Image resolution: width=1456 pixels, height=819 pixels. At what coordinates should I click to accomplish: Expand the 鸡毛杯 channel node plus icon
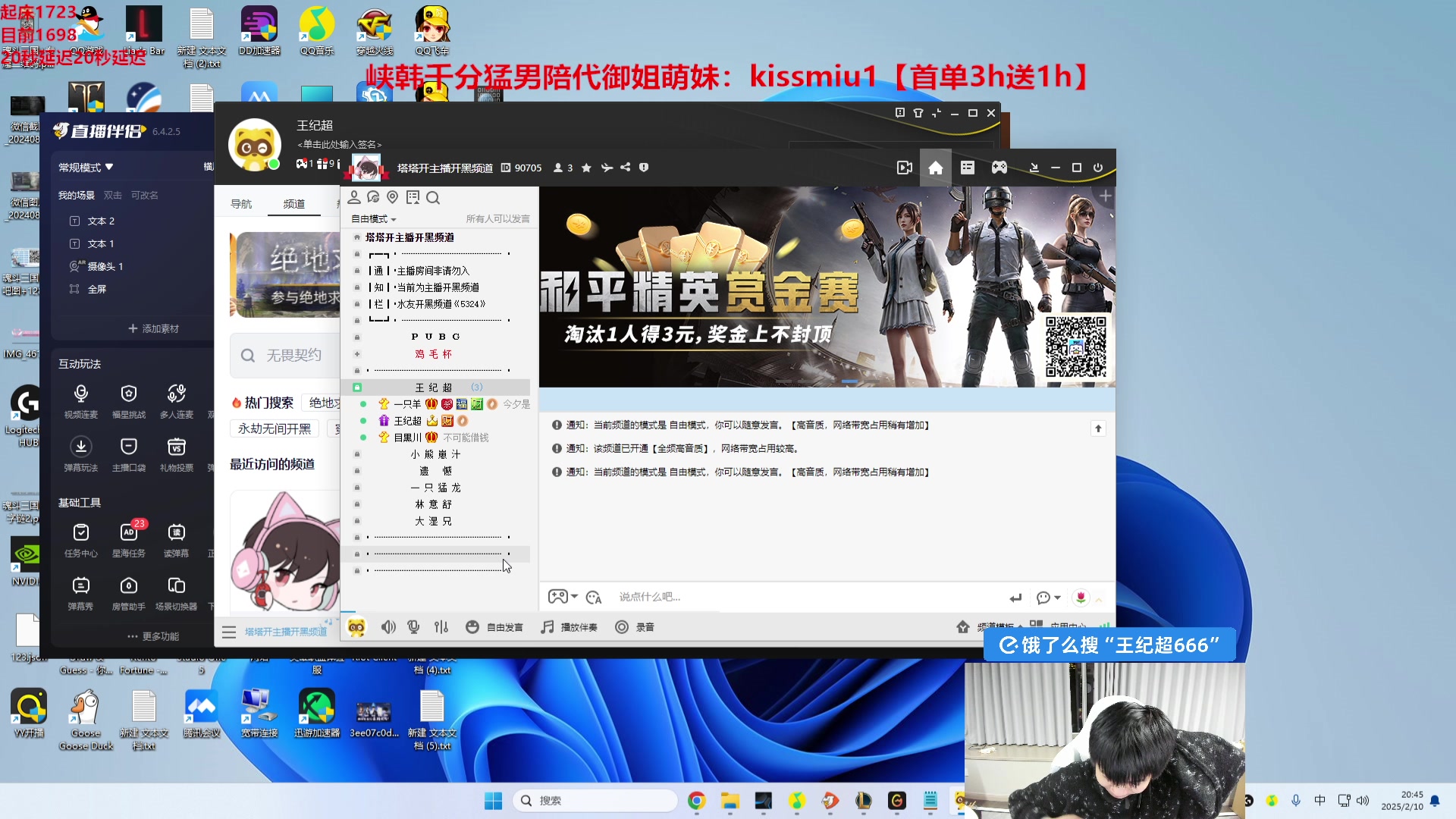357,354
